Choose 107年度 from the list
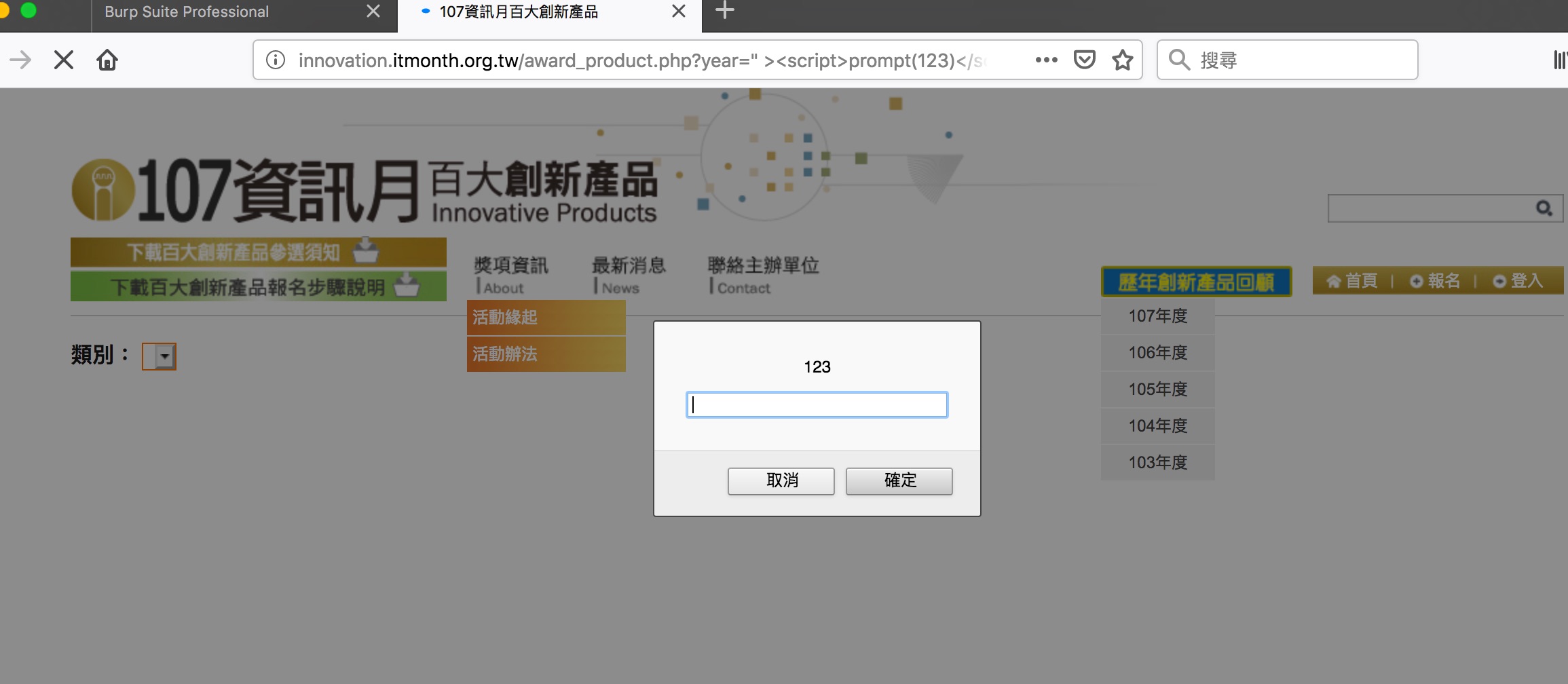This screenshot has width=1568, height=684. pos(1158,316)
